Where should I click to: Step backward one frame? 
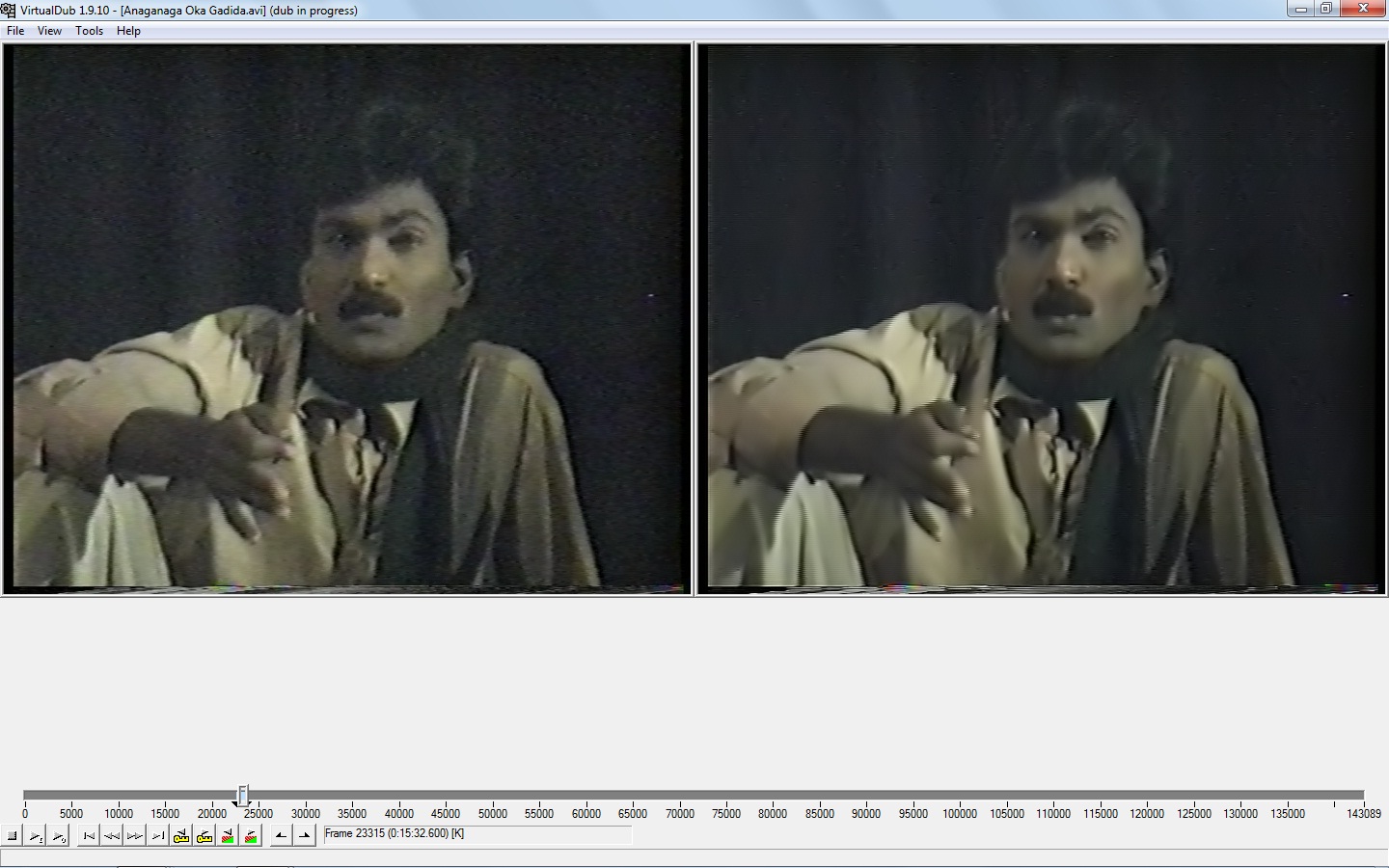pyautogui.click(x=112, y=836)
